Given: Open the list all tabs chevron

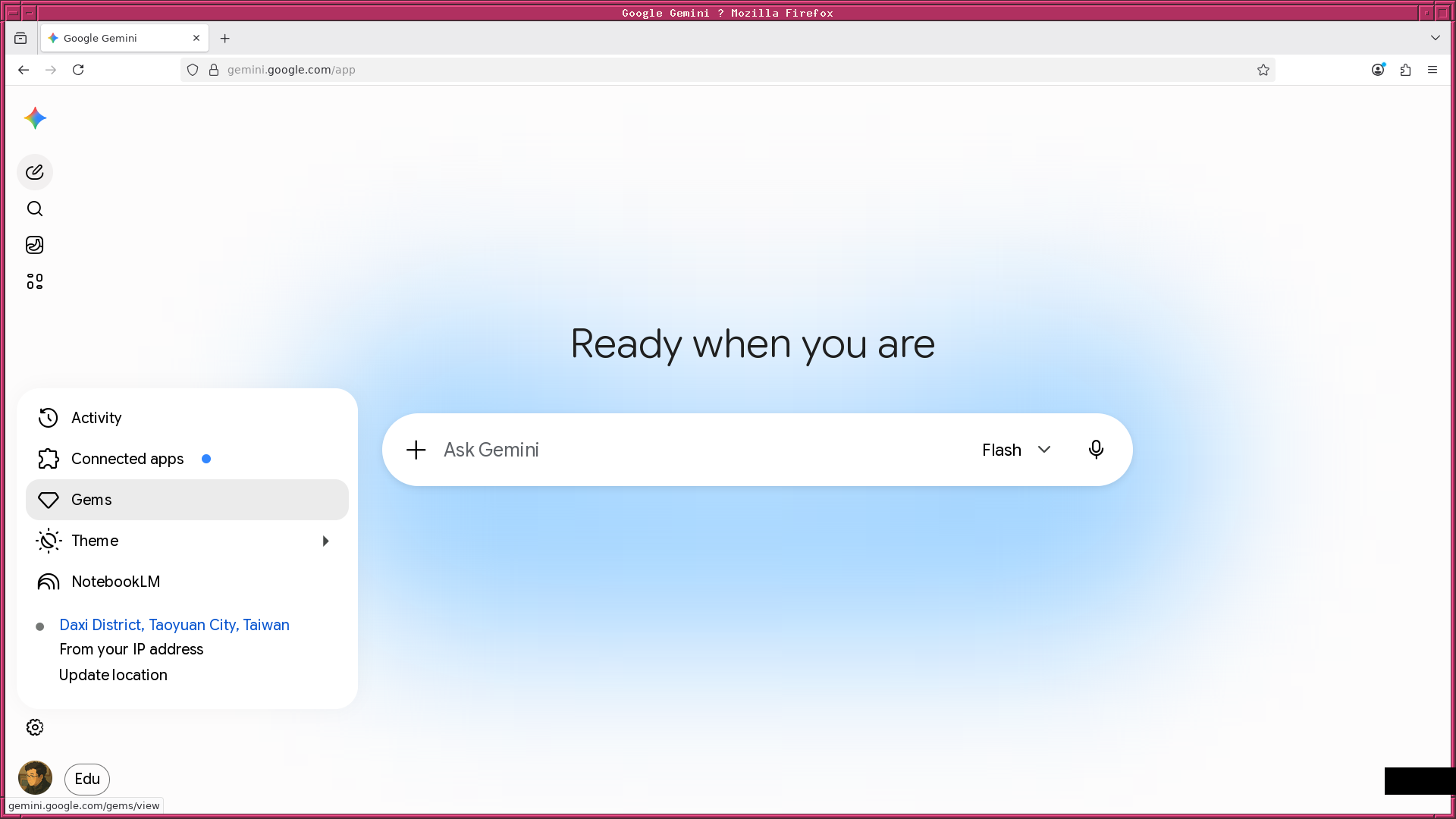Looking at the screenshot, I should (x=1436, y=38).
